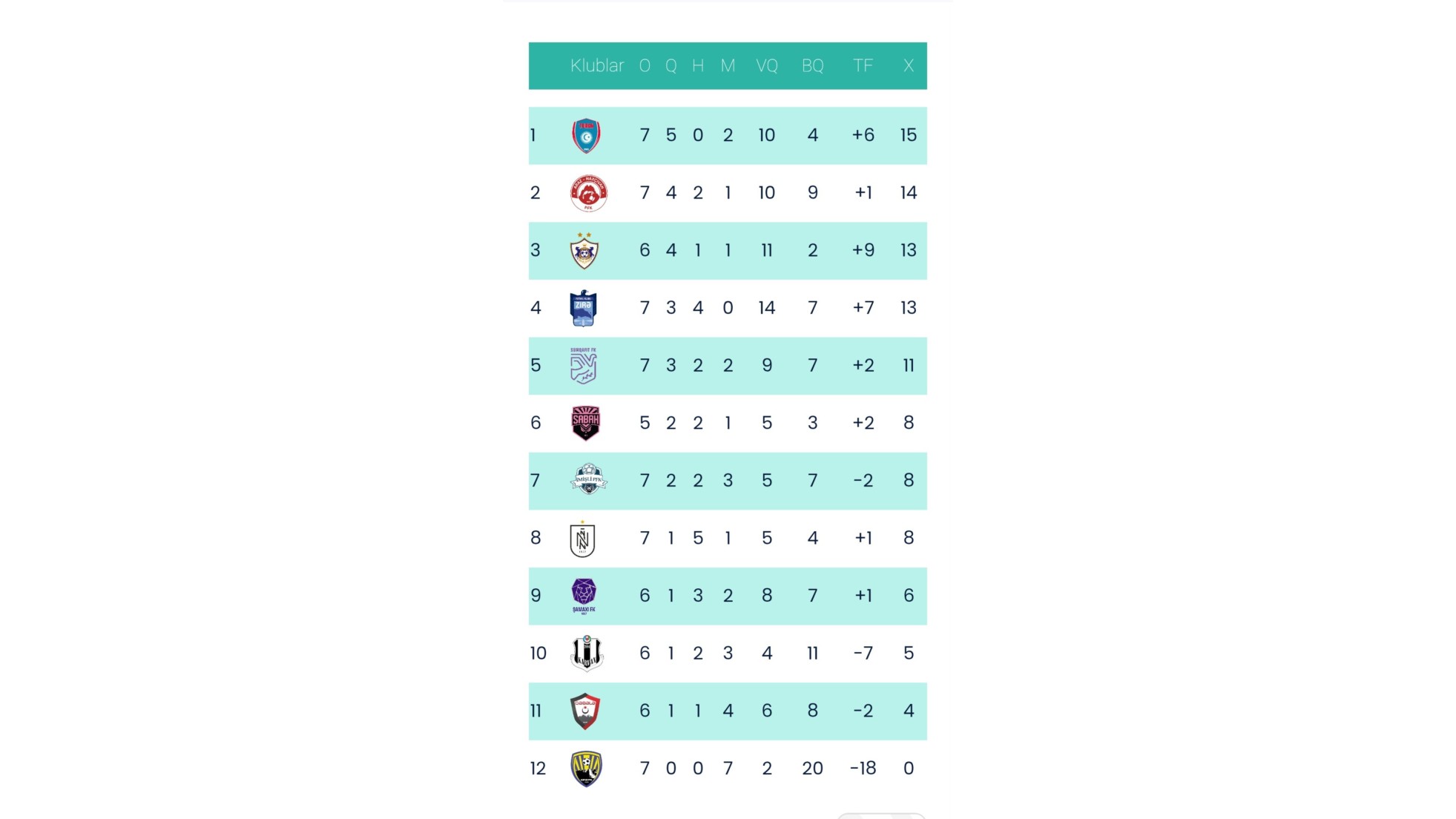The image size is (1456, 819).
Task: Select the black-and-white striped Karvan crest
Action: (587, 654)
